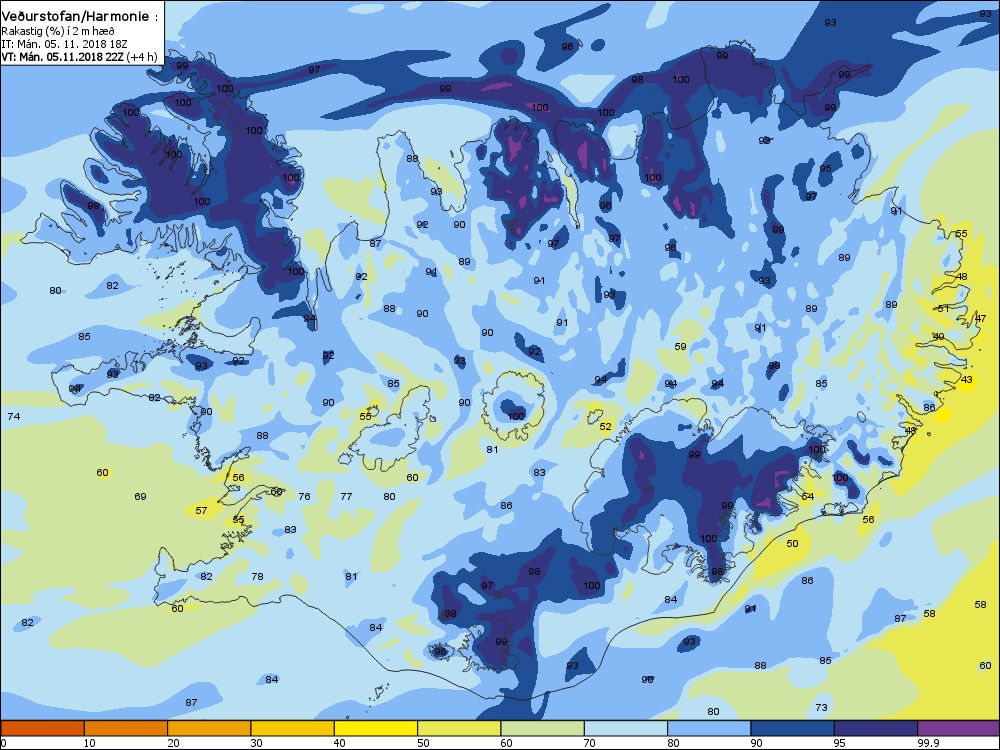The height and width of the screenshot is (750, 1000).
Task: Choose the light green 60–70 legend swatch
Action: [x=543, y=728]
